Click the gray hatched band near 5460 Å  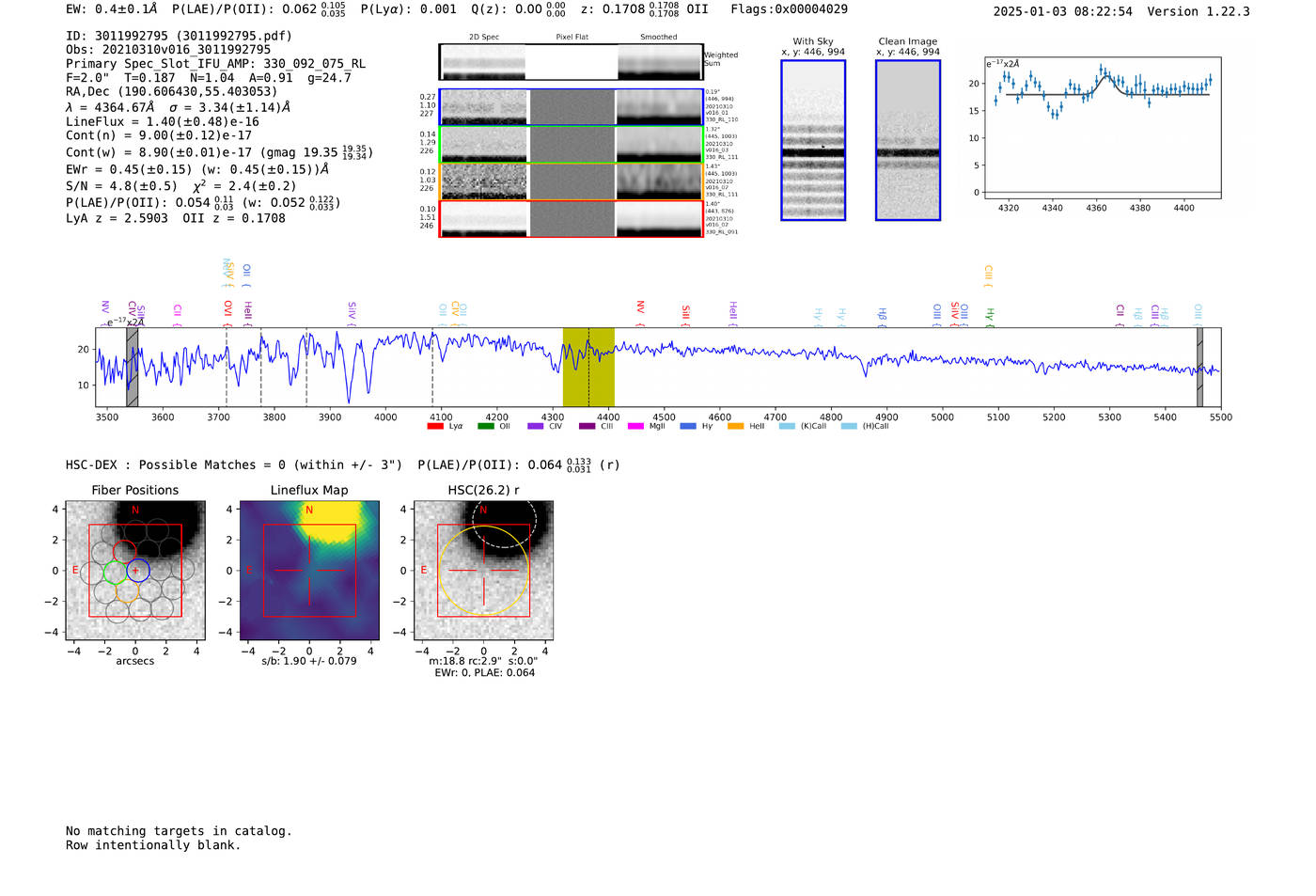pos(1199,367)
